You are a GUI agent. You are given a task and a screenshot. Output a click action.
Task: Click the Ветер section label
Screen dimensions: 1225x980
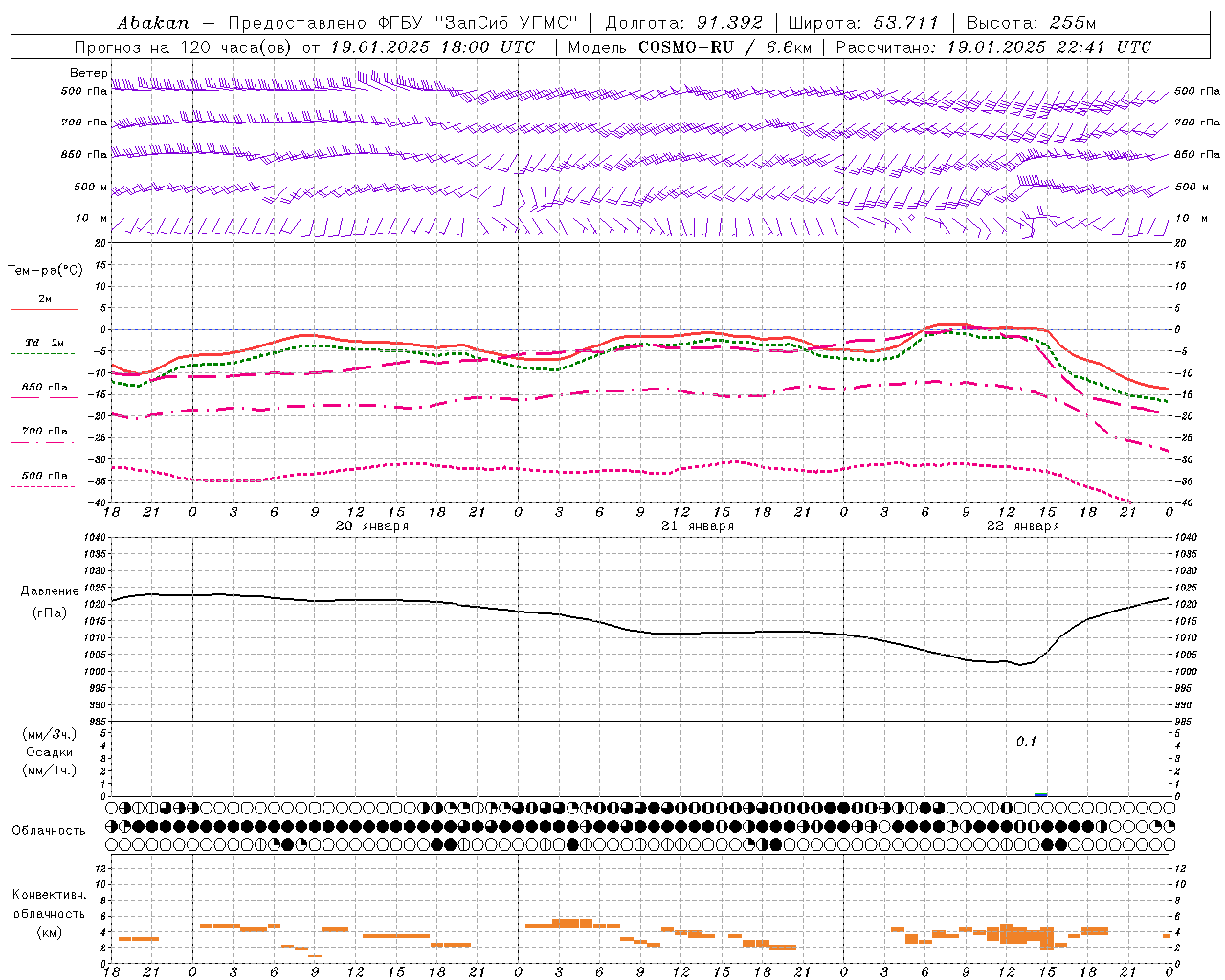point(88,73)
